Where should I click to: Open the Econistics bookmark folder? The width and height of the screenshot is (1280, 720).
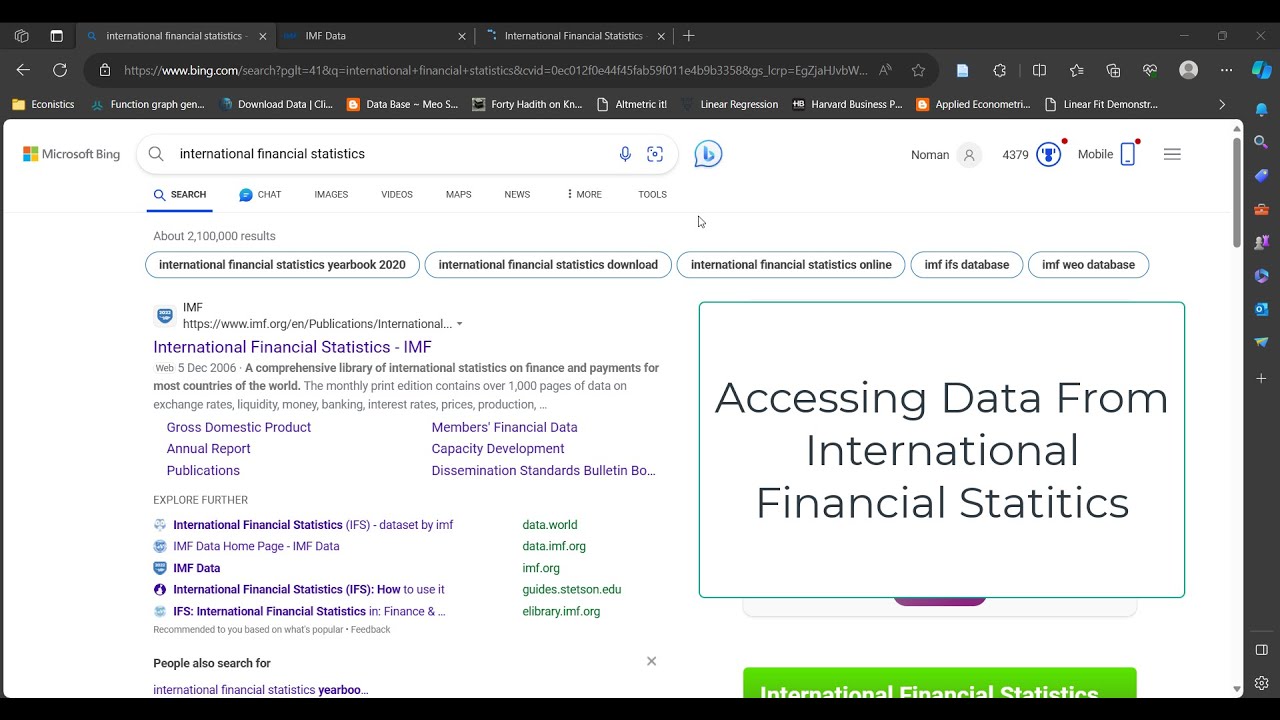[x=43, y=104]
